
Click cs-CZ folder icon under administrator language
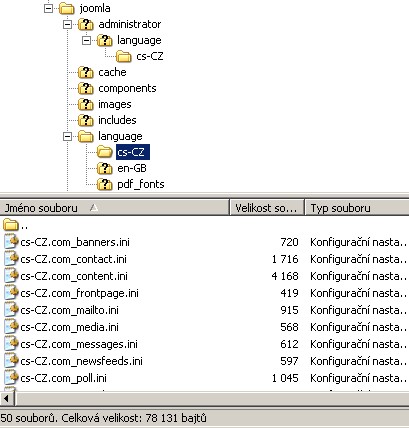click(124, 56)
